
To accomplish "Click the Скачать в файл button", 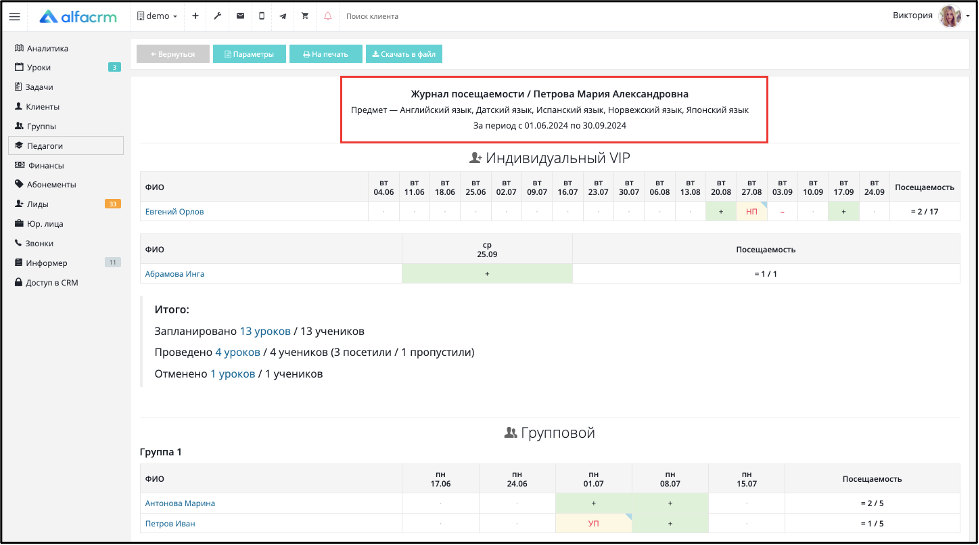I will click(x=404, y=54).
